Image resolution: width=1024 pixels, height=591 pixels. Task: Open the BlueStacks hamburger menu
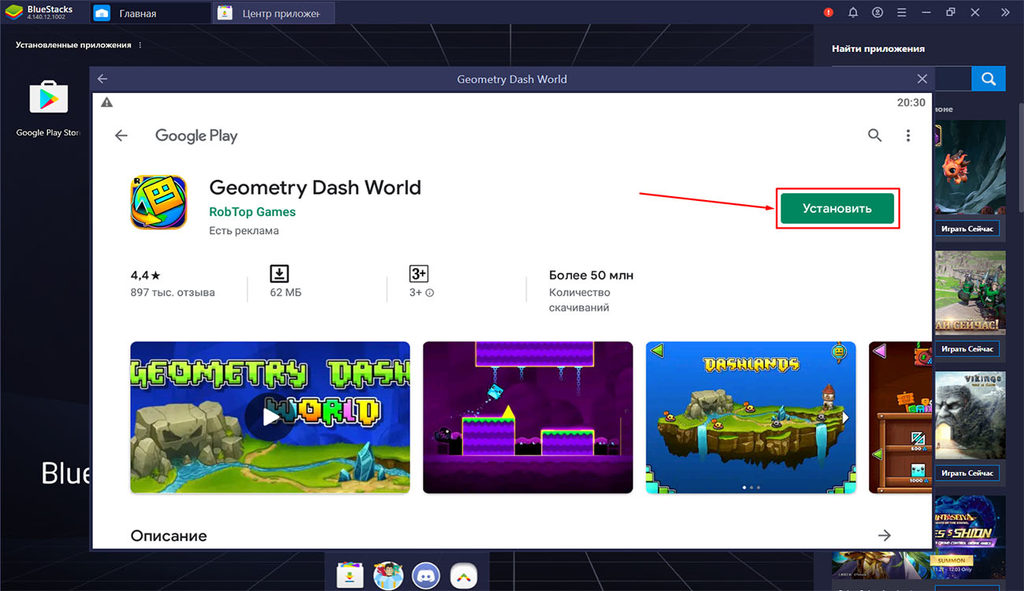coord(901,12)
